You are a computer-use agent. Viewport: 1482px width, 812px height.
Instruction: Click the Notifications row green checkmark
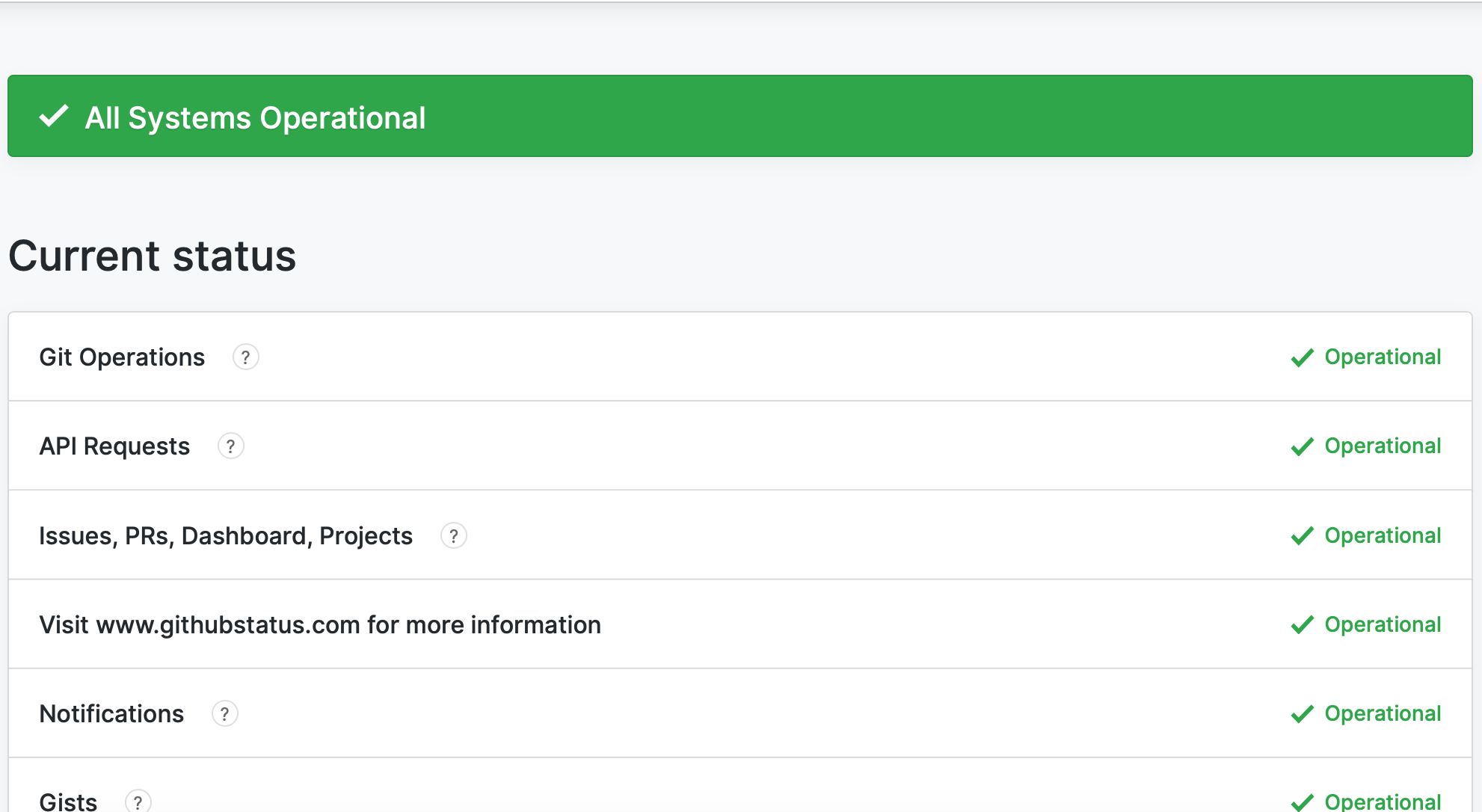(1302, 715)
